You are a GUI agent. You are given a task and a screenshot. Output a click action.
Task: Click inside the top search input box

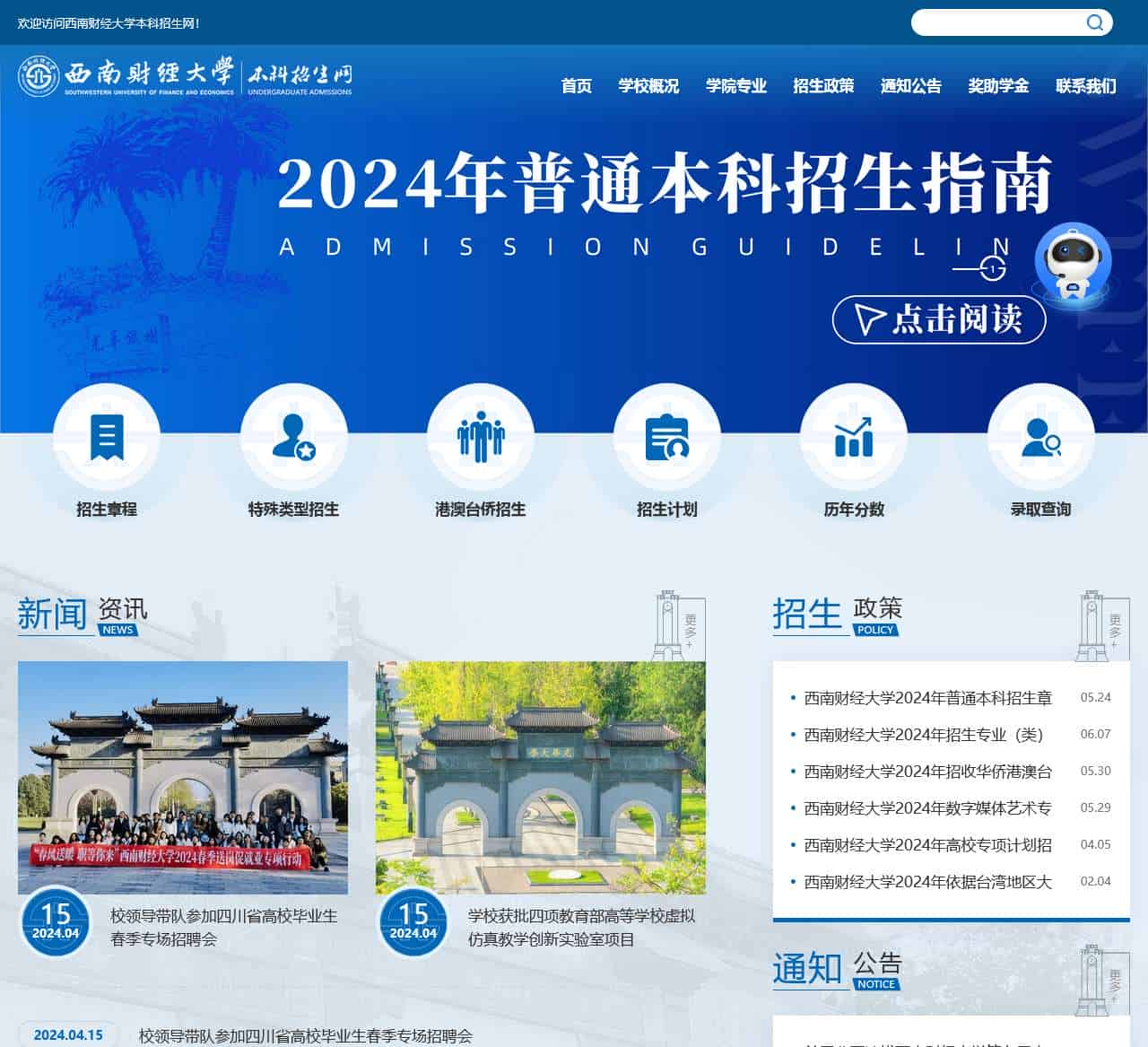[x=996, y=23]
